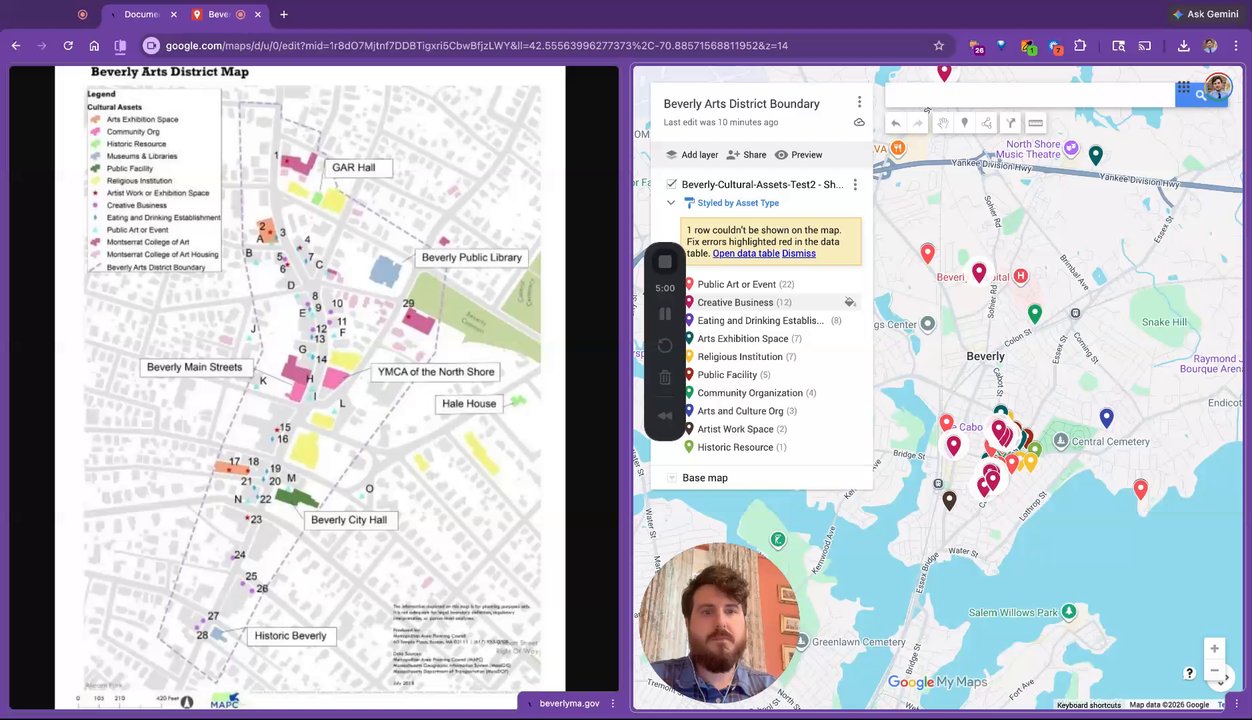Click paint bucket icon on Creative Business row
1252x720 pixels.
pos(849,302)
